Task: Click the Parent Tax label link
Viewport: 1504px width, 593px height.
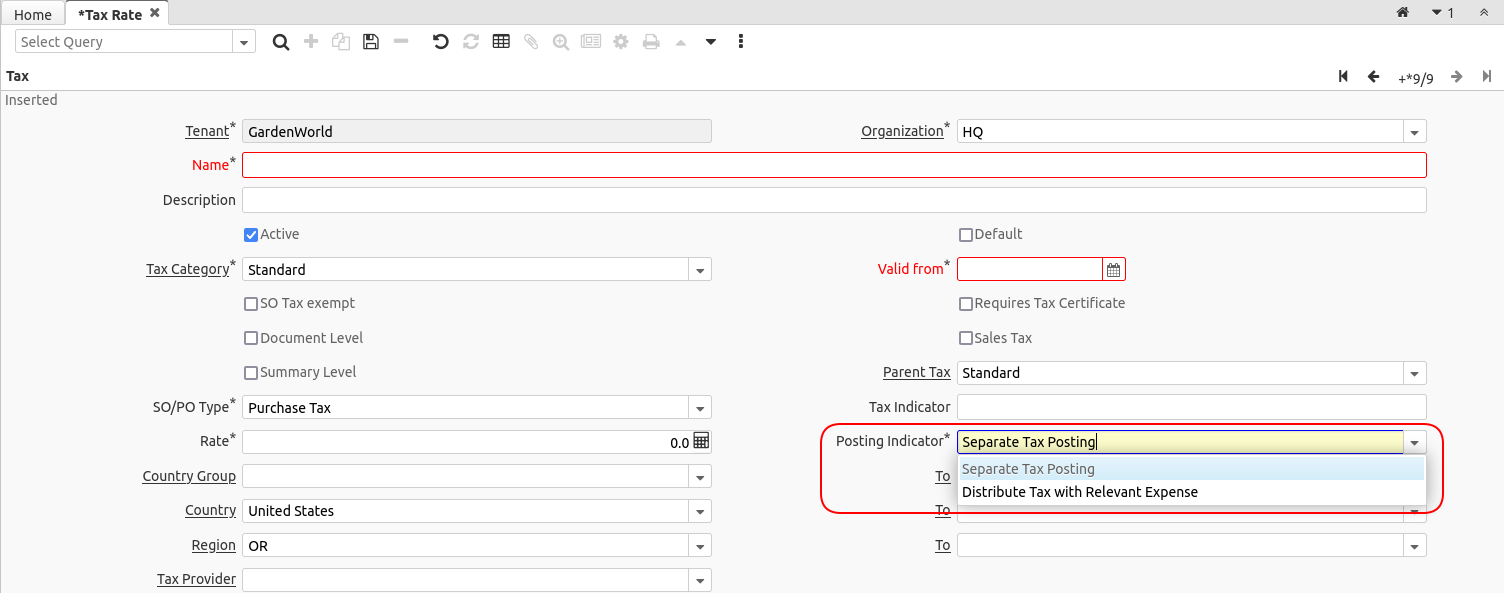Action: click(x=916, y=372)
